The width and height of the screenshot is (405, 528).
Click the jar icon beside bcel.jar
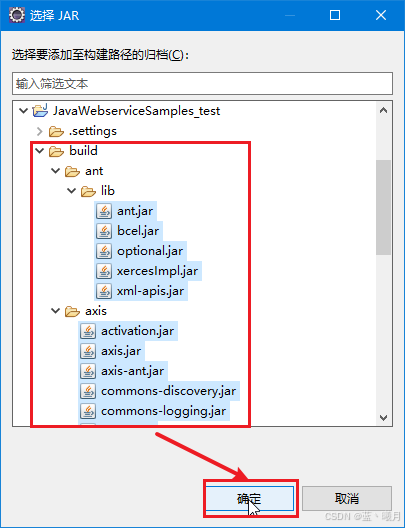(x=104, y=231)
